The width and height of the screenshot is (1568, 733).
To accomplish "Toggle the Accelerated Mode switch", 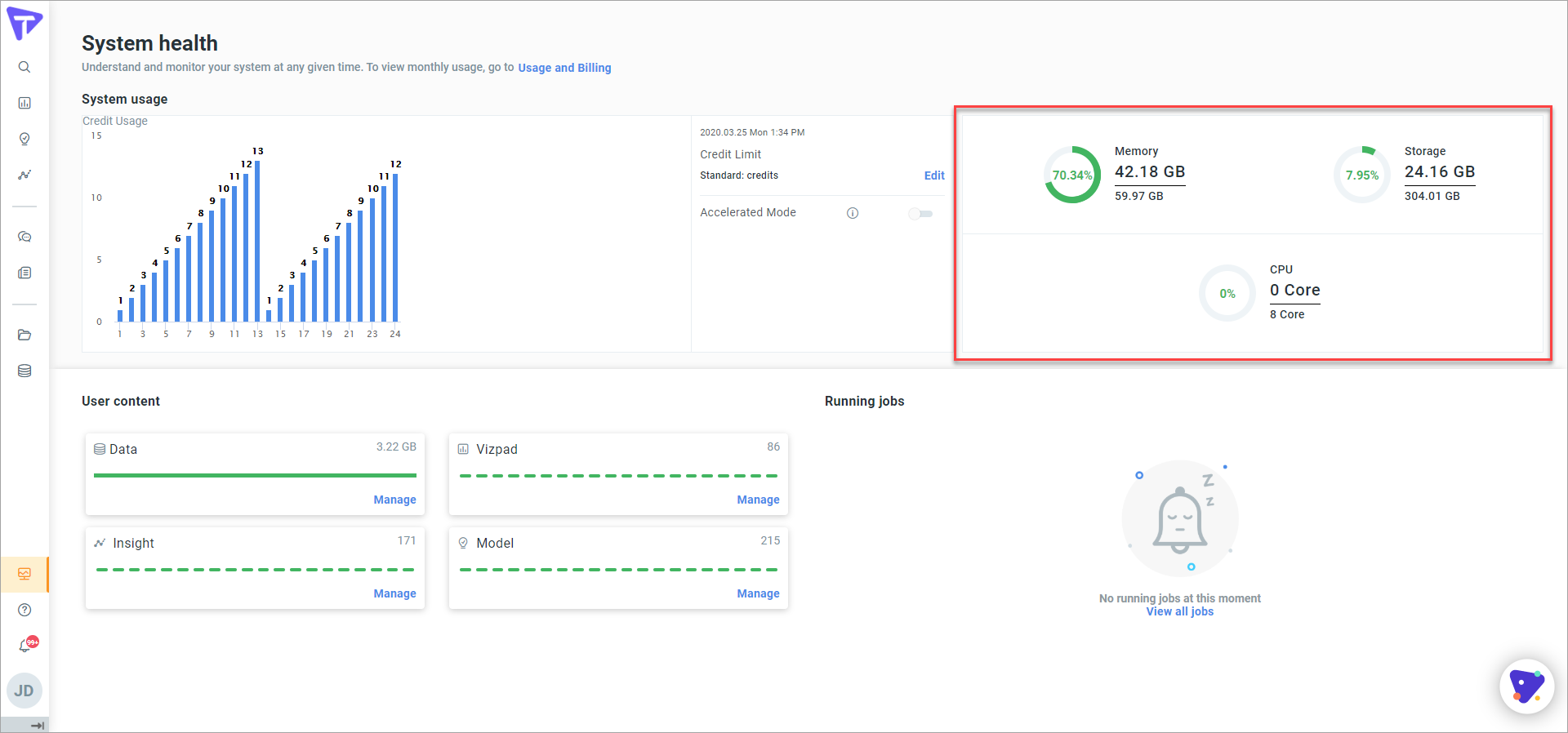I will tap(920, 213).
